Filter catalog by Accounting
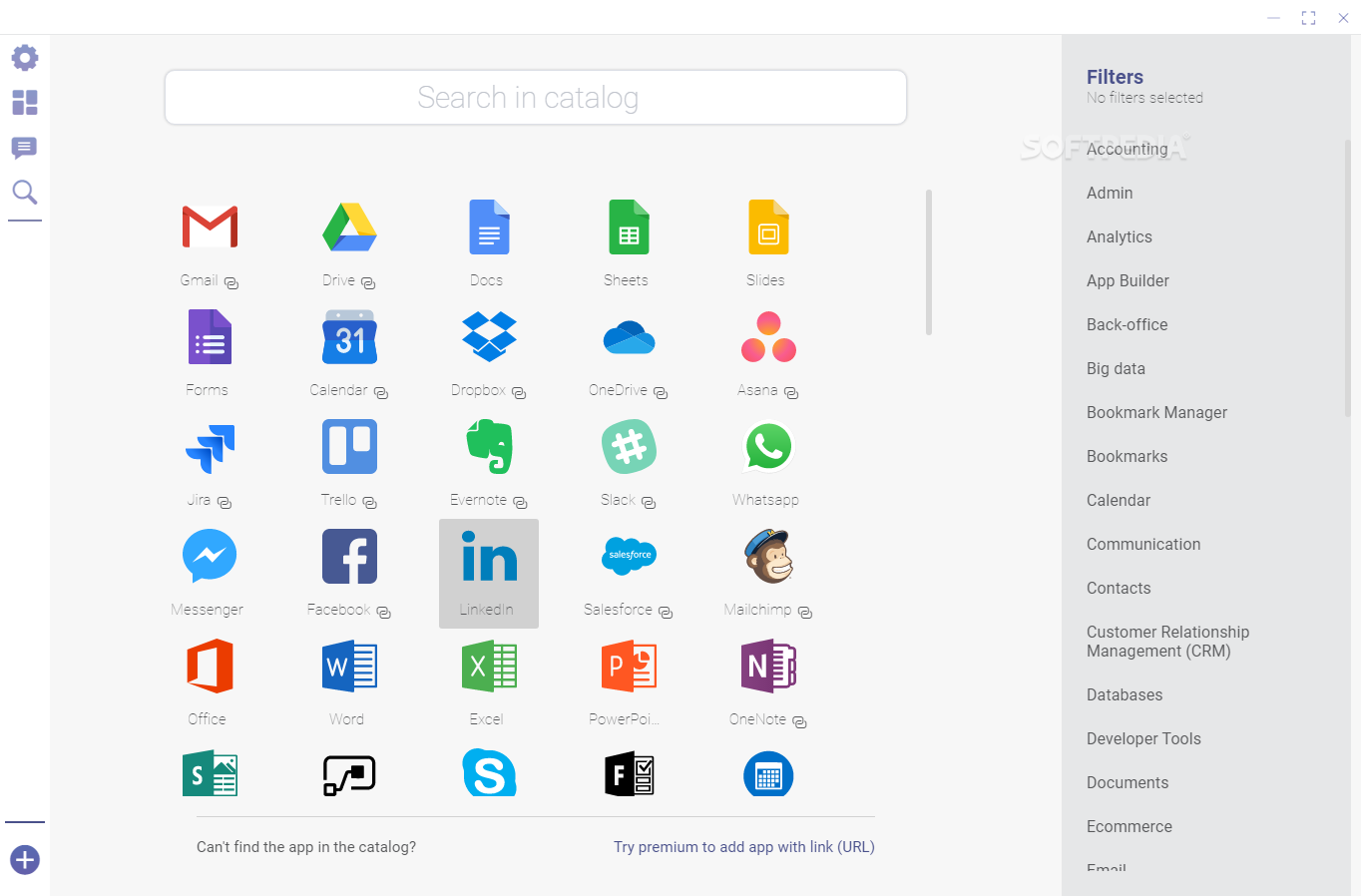Viewport: 1361px width, 896px height. 1127,149
